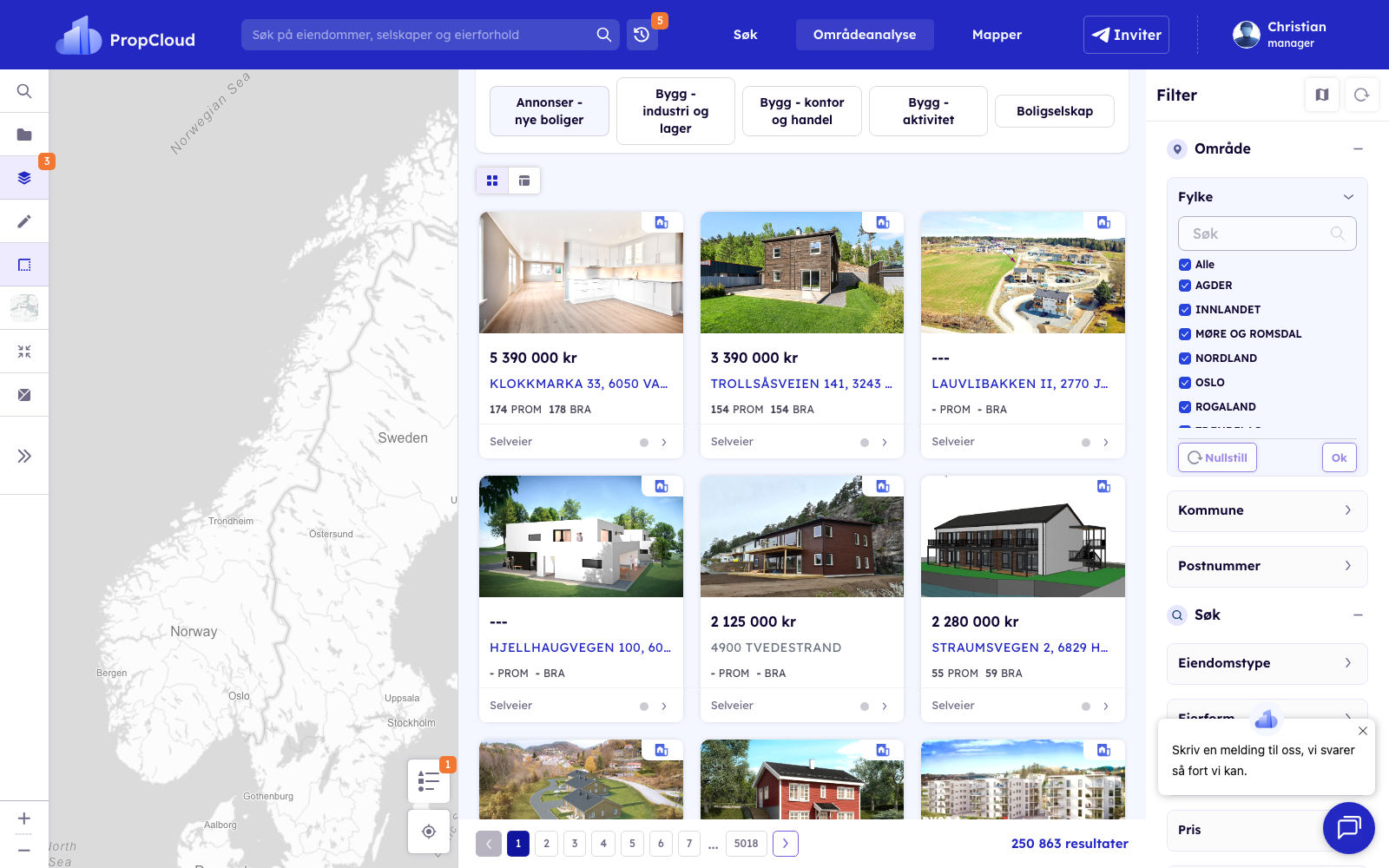Image resolution: width=1389 pixels, height=868 pixels.
Task: Select the pencil draw tool in sidebar
Action: pyautogui.click(x=24, y=221)
